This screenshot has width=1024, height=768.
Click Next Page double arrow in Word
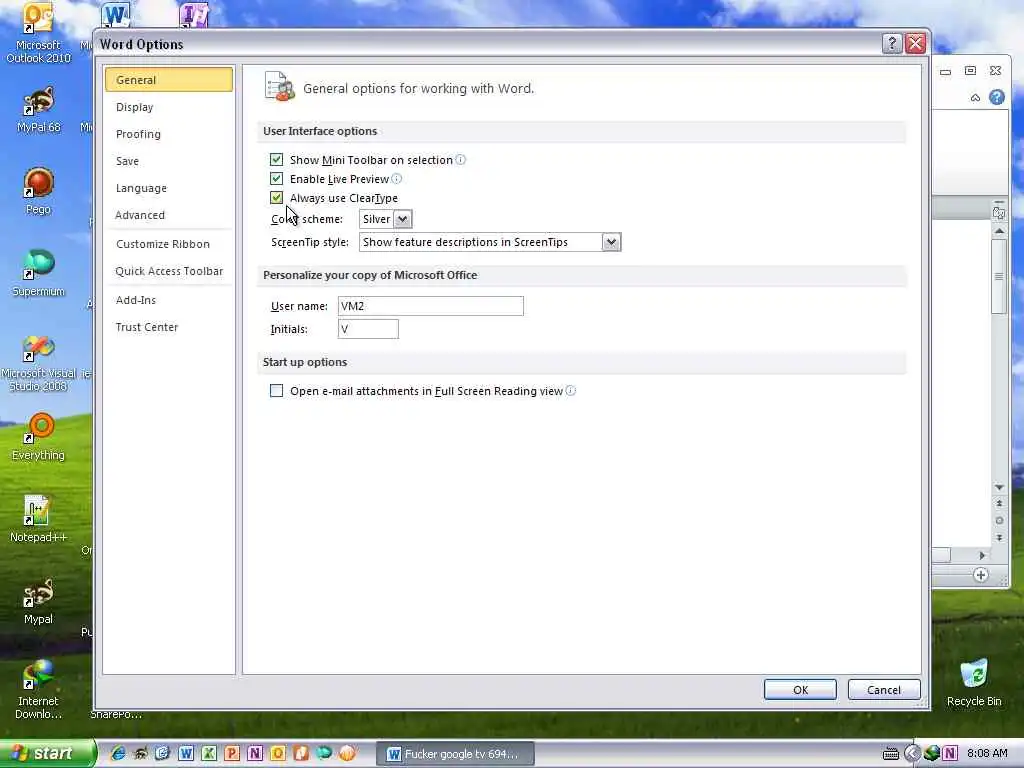pyautogui.click(x=999, y=537)
